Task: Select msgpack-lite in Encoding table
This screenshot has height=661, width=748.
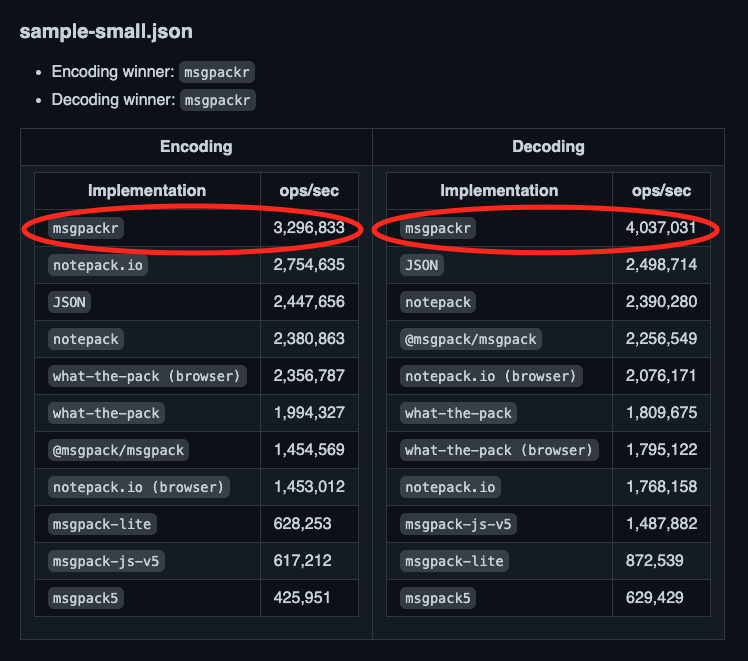Action: 102,524
